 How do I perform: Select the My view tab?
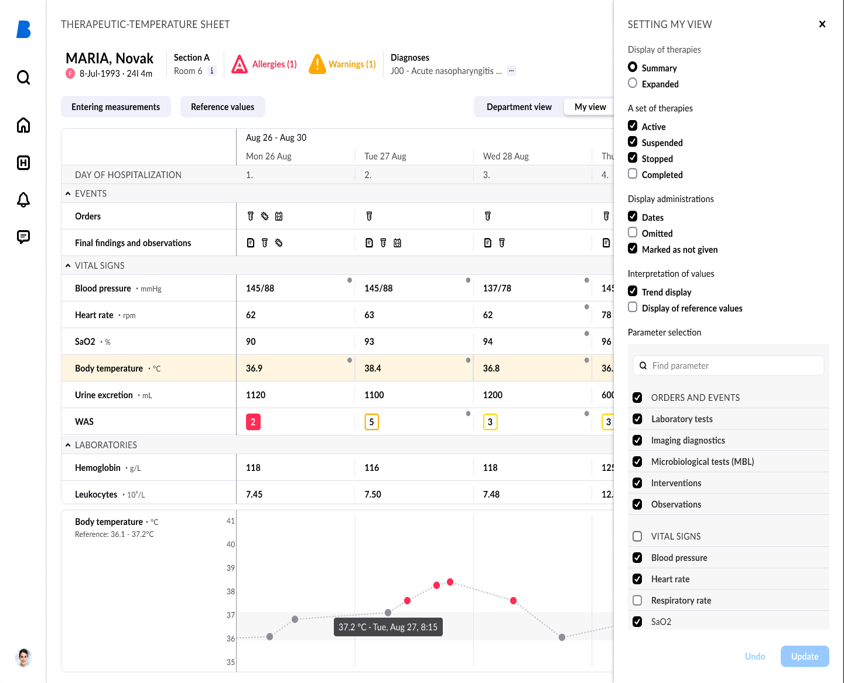[590, 107]
